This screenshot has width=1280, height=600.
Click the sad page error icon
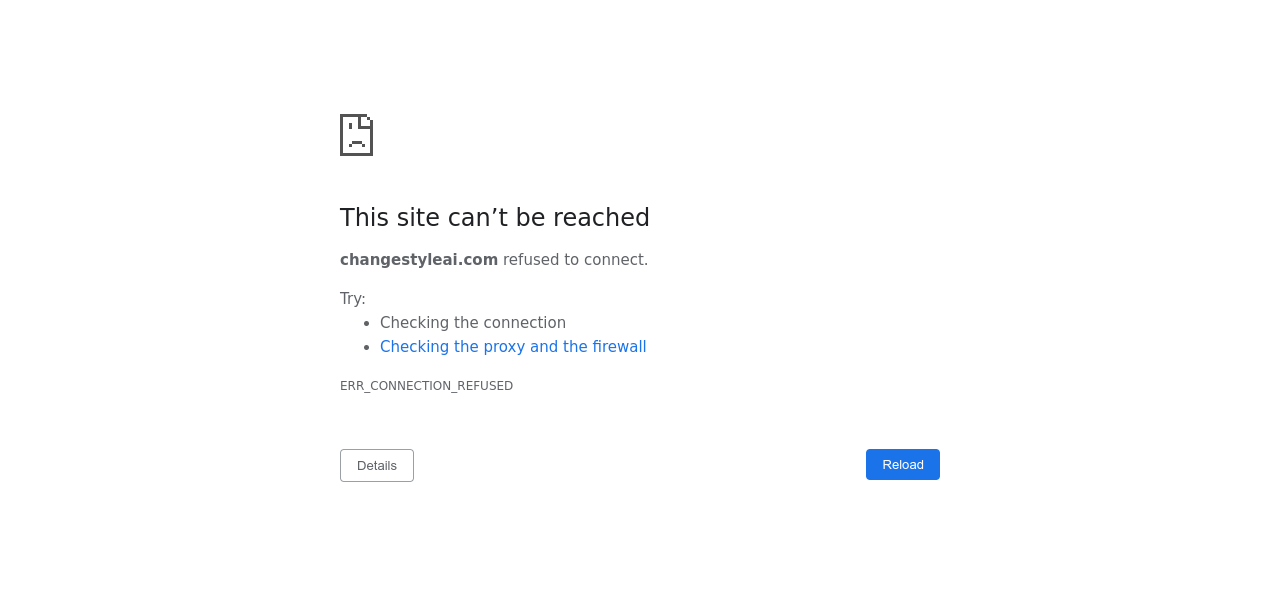point(356,135)
